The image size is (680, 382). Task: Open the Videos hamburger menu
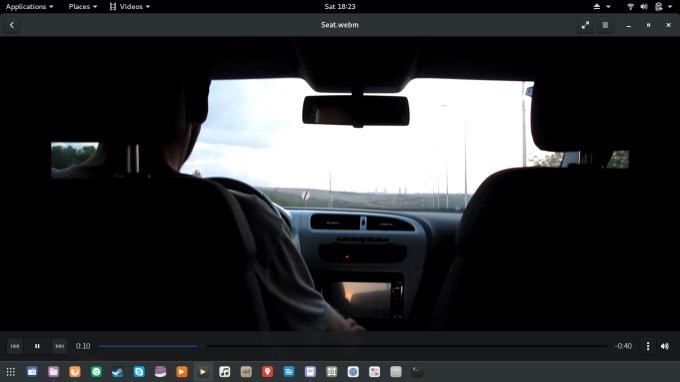pos(605,25)
